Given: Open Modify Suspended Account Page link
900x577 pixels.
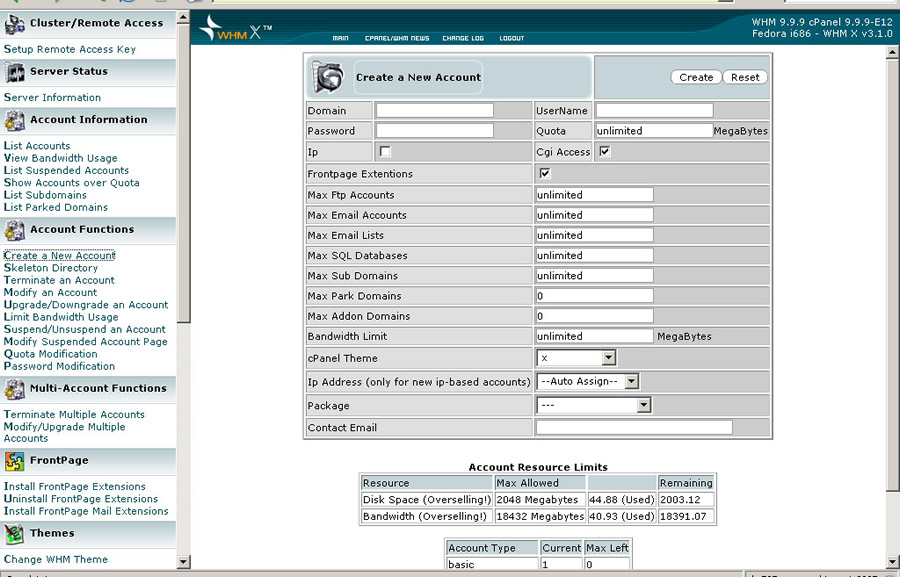Looking at the screenshot, I should 86,342.
